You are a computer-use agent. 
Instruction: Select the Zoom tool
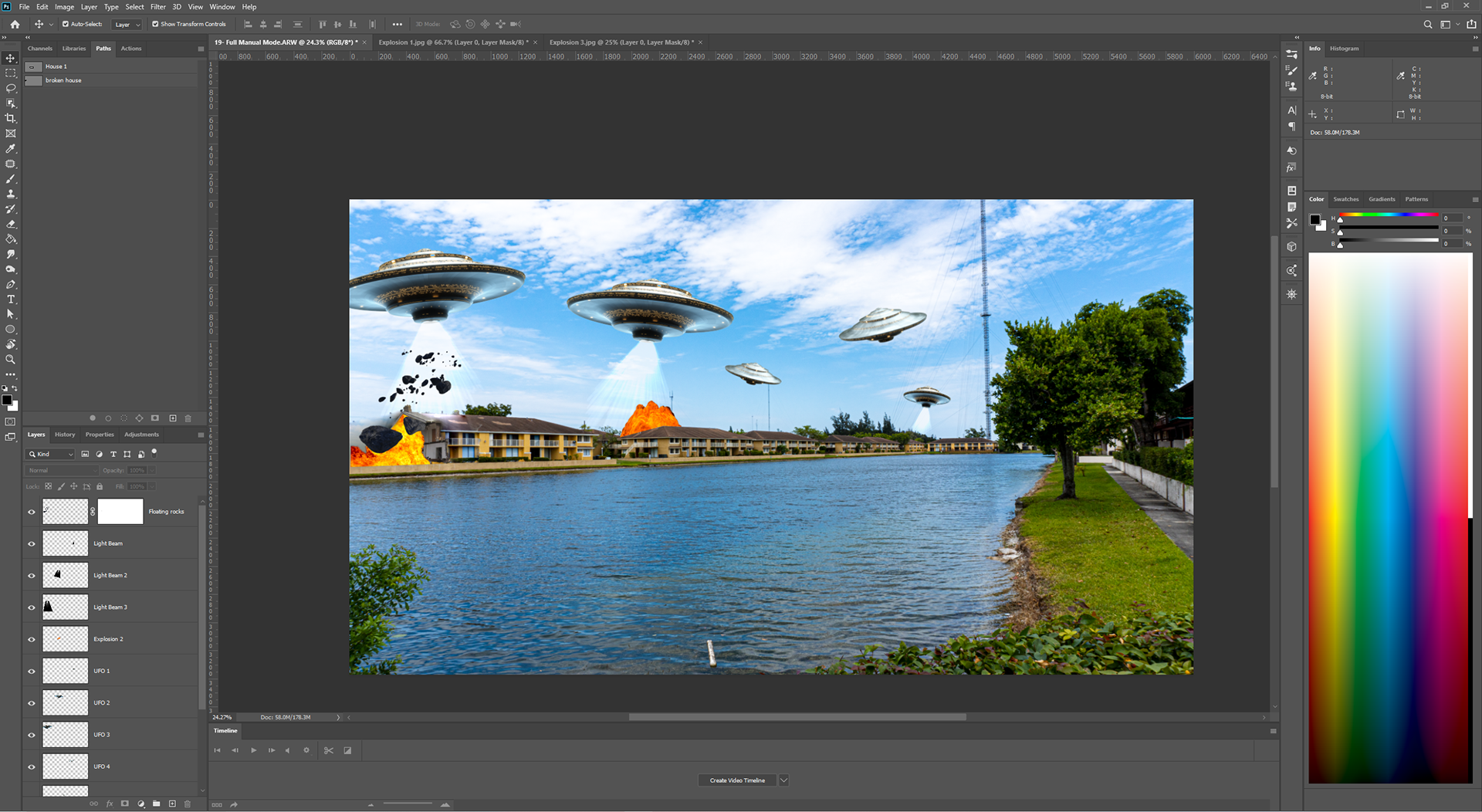(11, 360)
